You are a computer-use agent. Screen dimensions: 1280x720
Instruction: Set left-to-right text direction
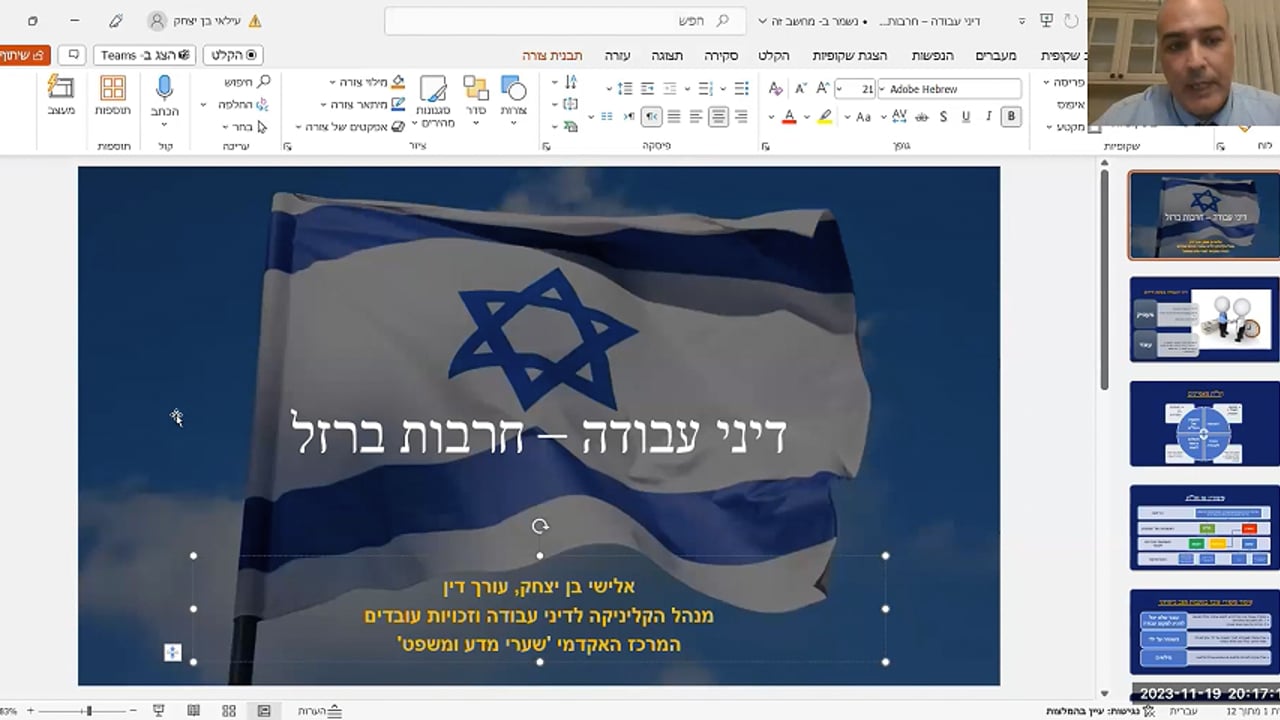tap(629, 117)
